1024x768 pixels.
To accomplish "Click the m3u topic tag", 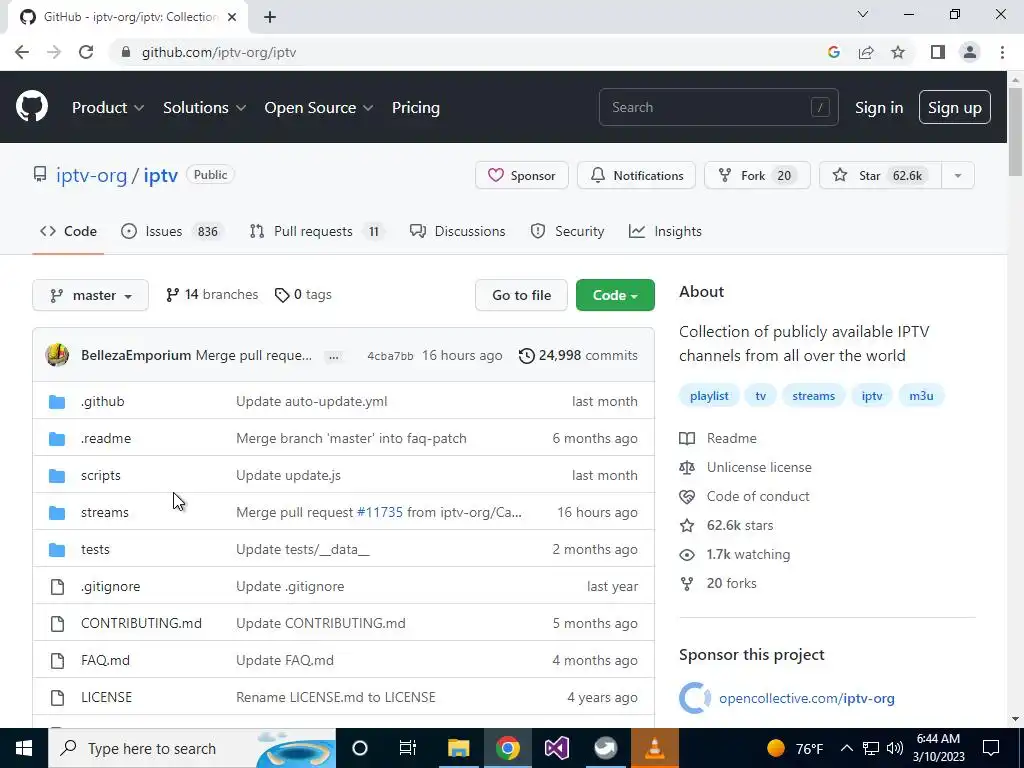I will point(921,396).
